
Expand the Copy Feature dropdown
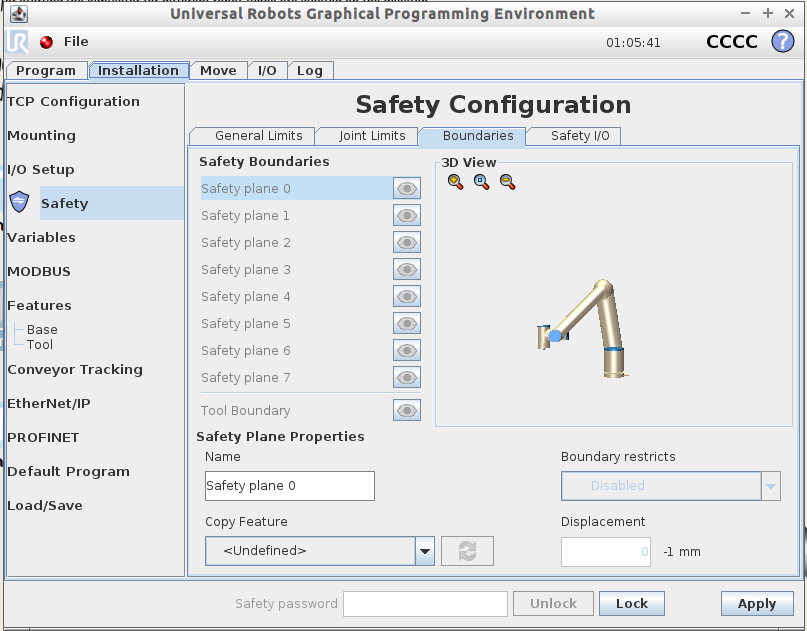[x=424, y=551]
